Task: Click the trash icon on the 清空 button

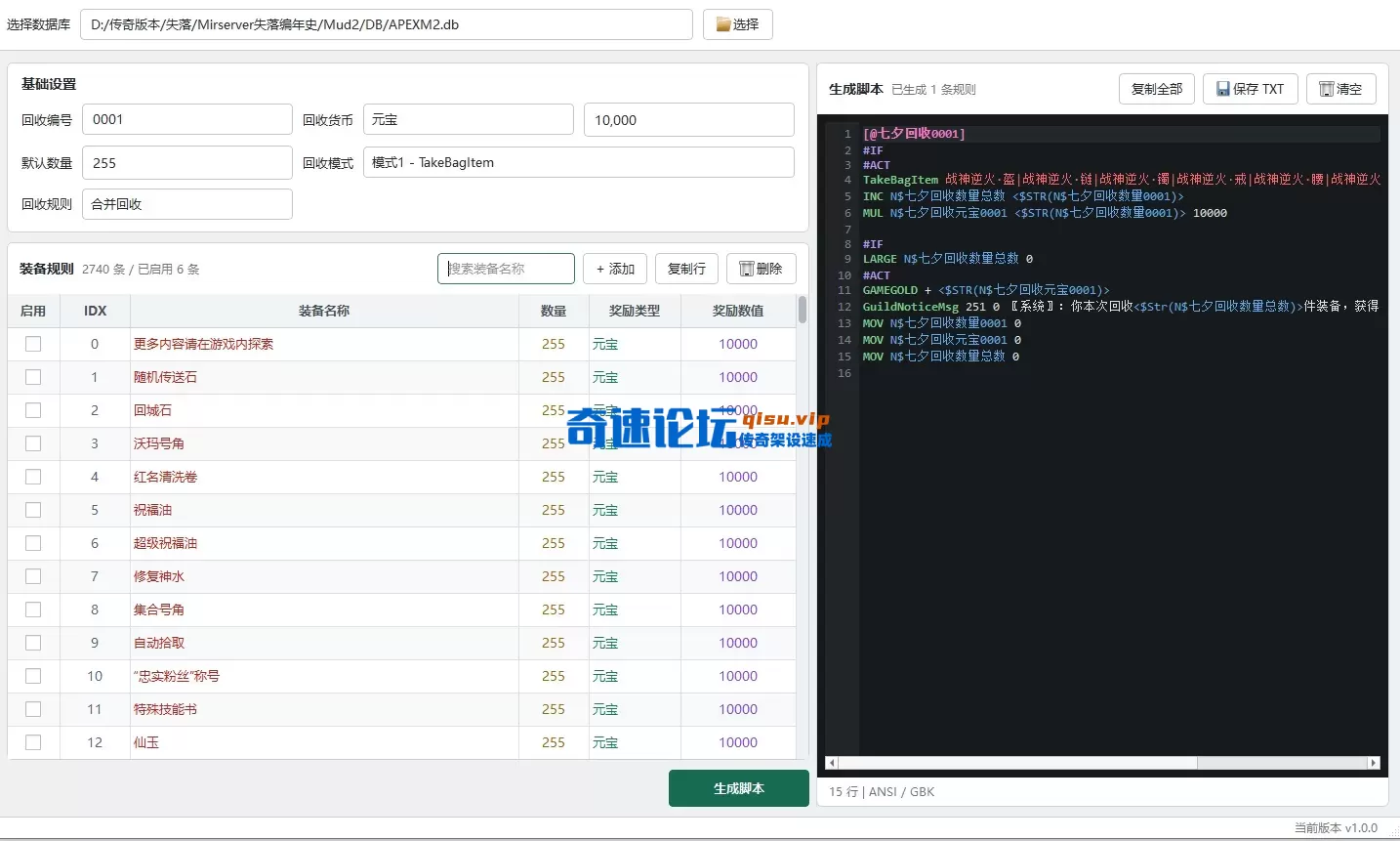Action: (x=1327, y=89)
